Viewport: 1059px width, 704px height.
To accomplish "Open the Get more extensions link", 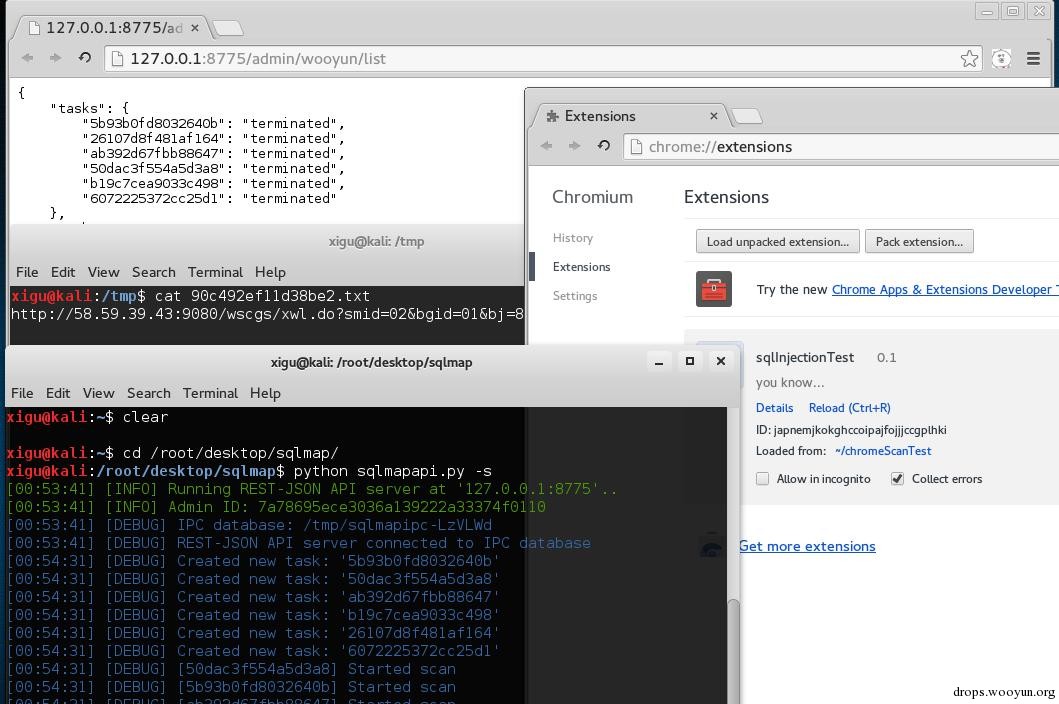I will [807, 546].
